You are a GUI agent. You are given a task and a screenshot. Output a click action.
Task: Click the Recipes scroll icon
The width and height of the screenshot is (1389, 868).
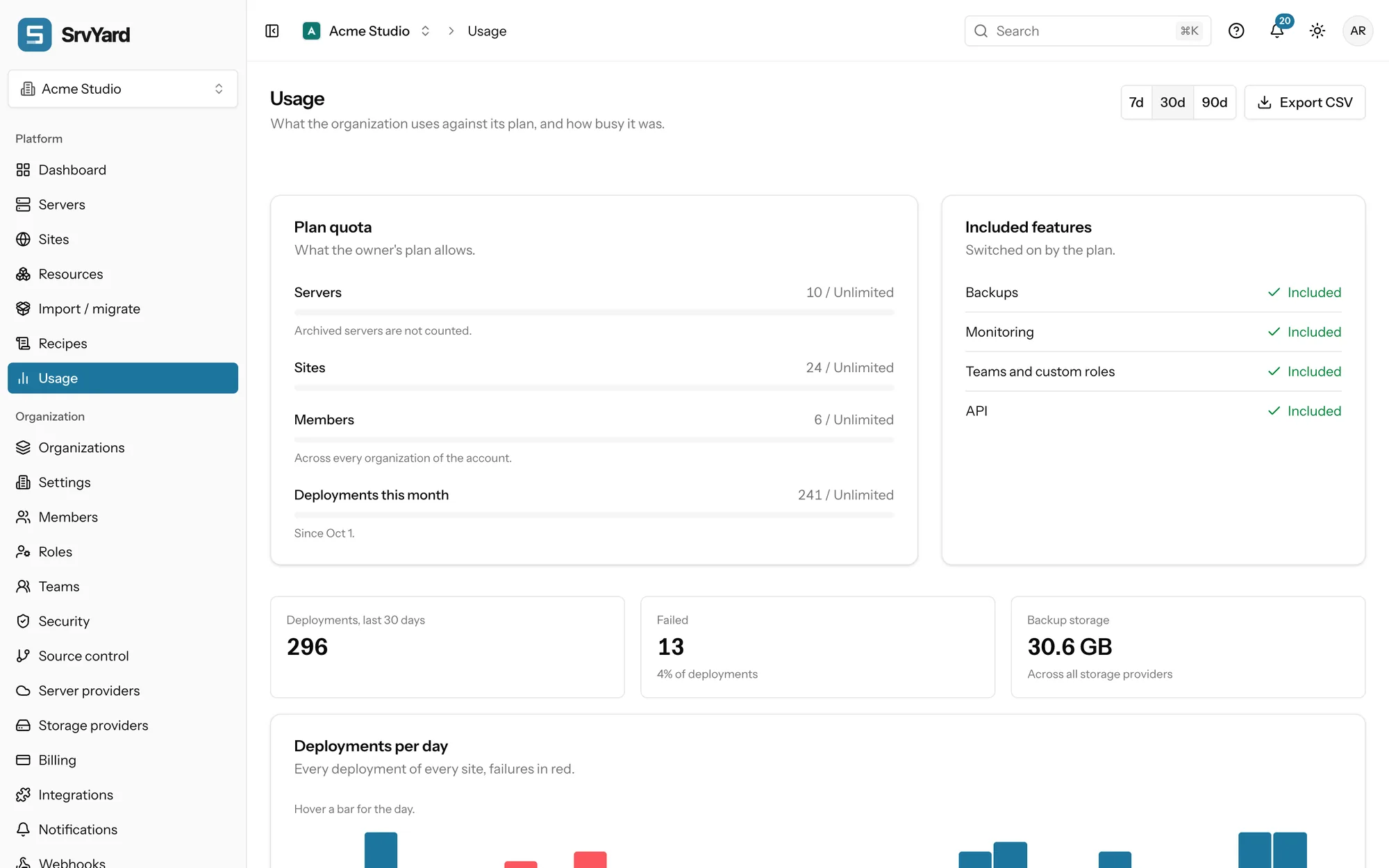click(24, 344)
